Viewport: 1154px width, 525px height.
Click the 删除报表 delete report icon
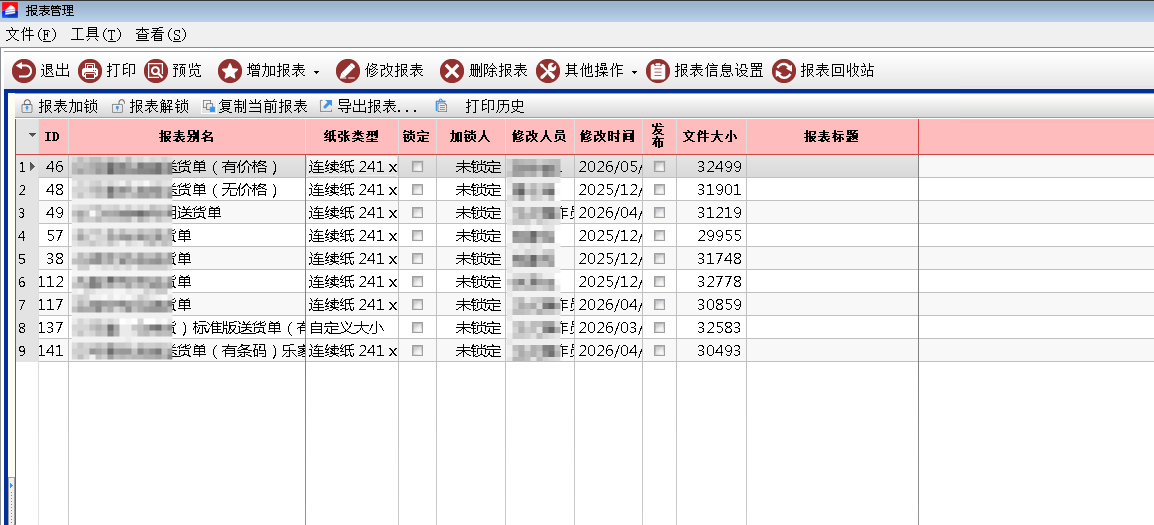pyautogui.click(x=452, y=71)
